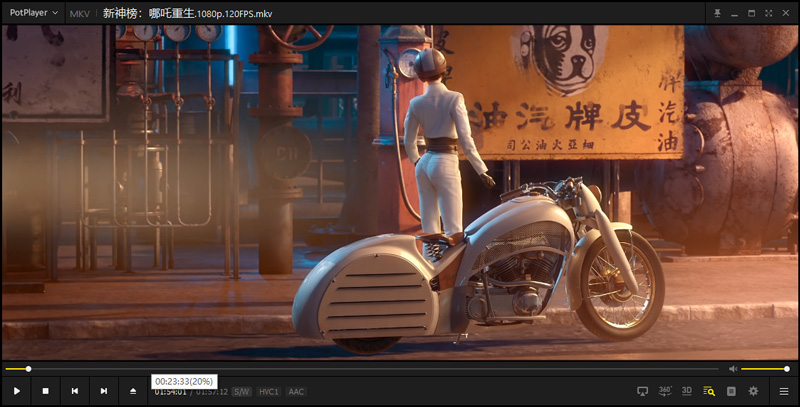Click the square panel icon beside the gear
The width and height of the screenshot is (800, 407).
[731, 391]
